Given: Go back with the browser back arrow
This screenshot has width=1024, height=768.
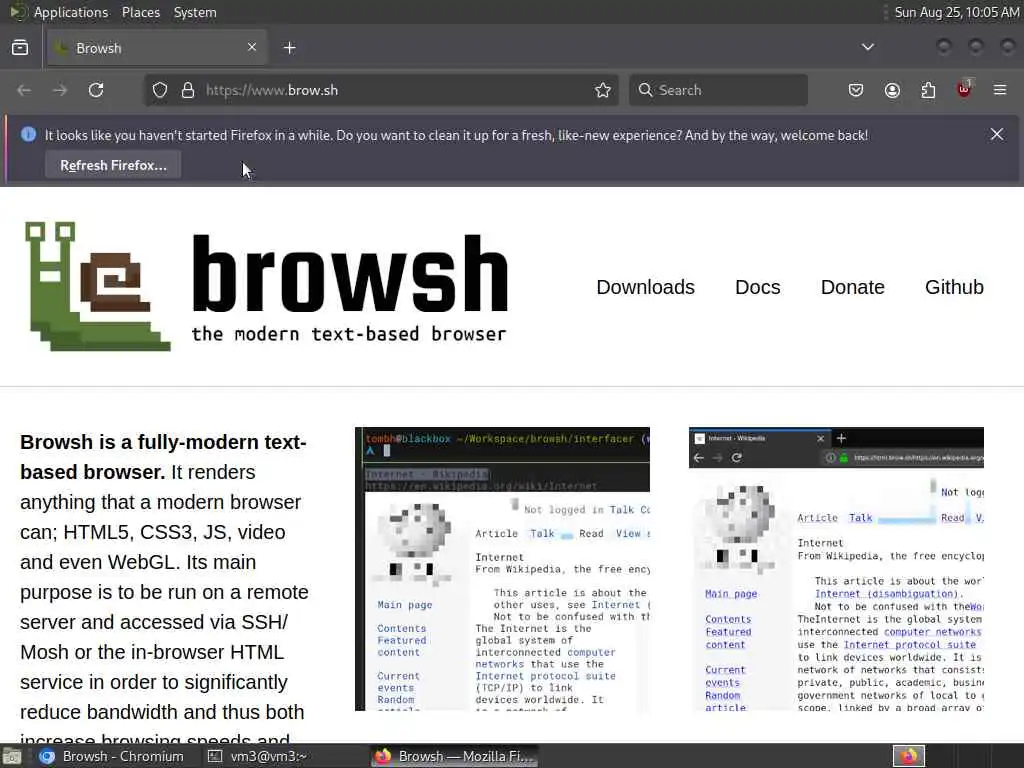Looking at the screenshot, I should tap(24, 90).
